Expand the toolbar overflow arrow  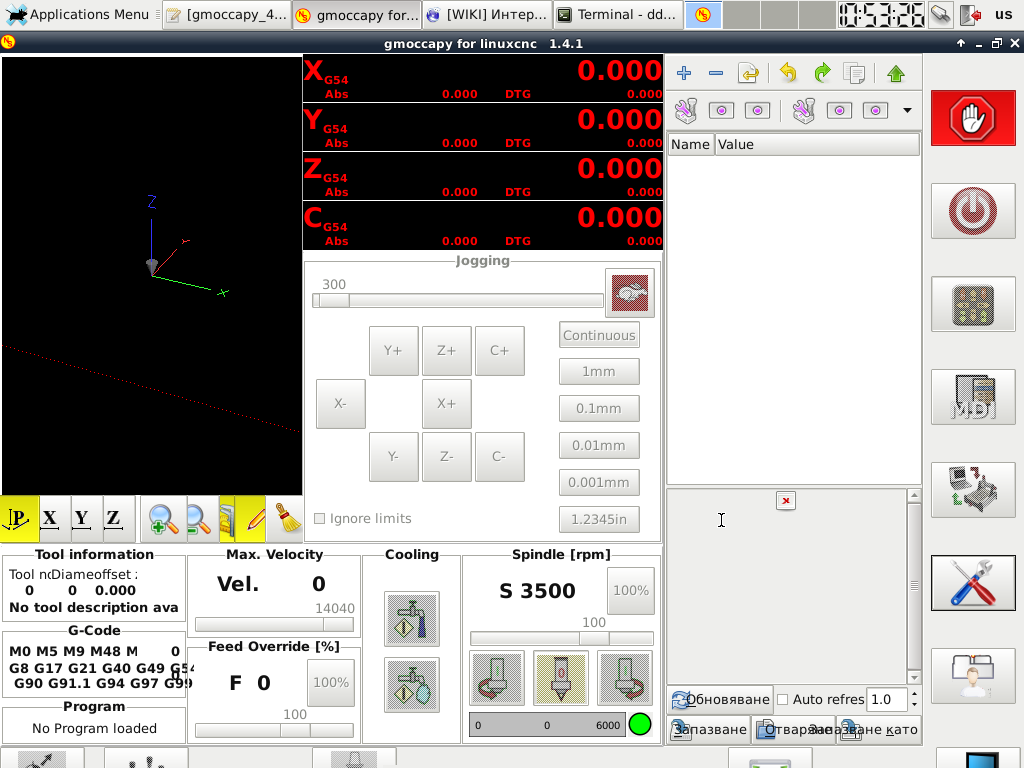[x=907, y=110]
